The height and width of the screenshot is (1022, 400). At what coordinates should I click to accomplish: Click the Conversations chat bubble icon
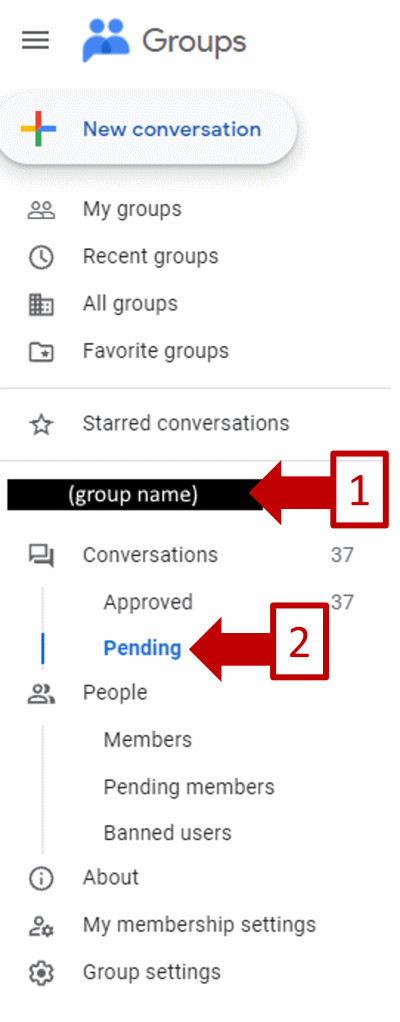(41, 556)
